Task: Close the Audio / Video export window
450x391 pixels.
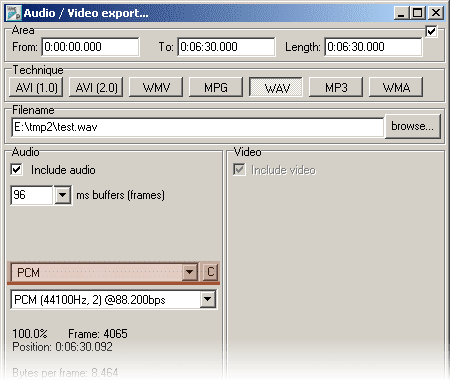Action: [436, 13]
